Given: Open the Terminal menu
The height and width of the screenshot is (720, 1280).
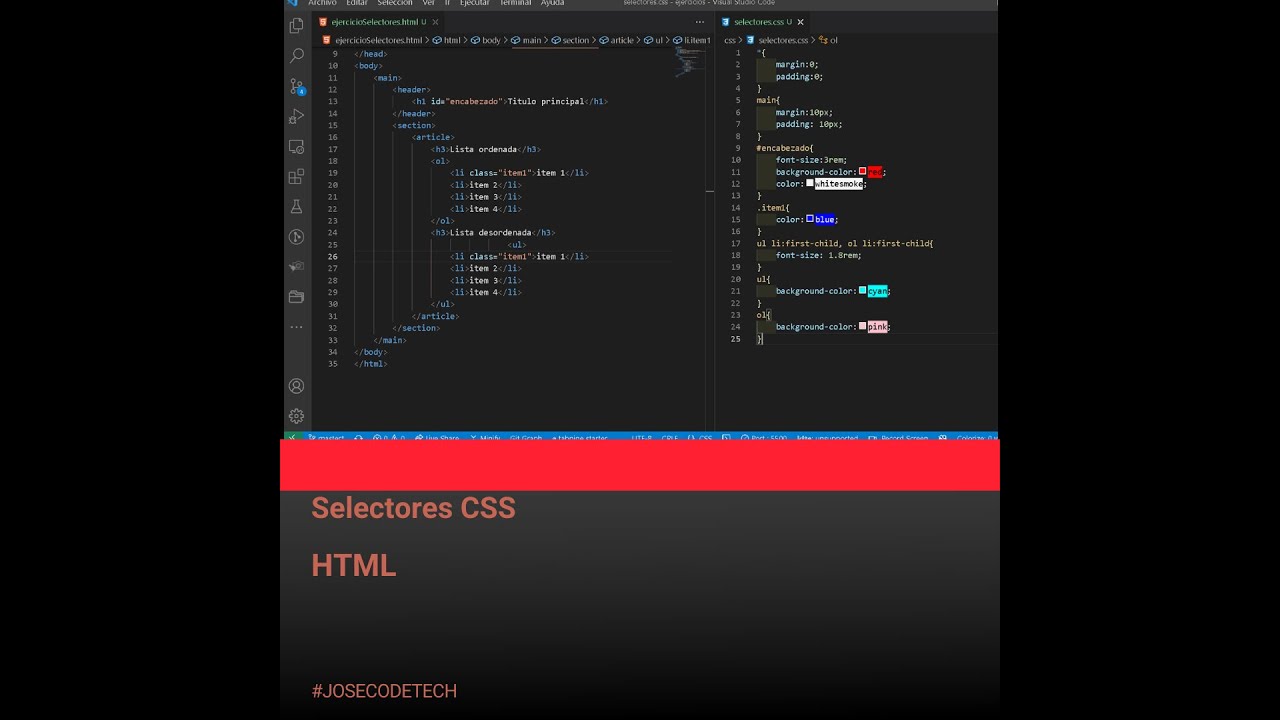Looking at the screenshot, I should 515,3.
